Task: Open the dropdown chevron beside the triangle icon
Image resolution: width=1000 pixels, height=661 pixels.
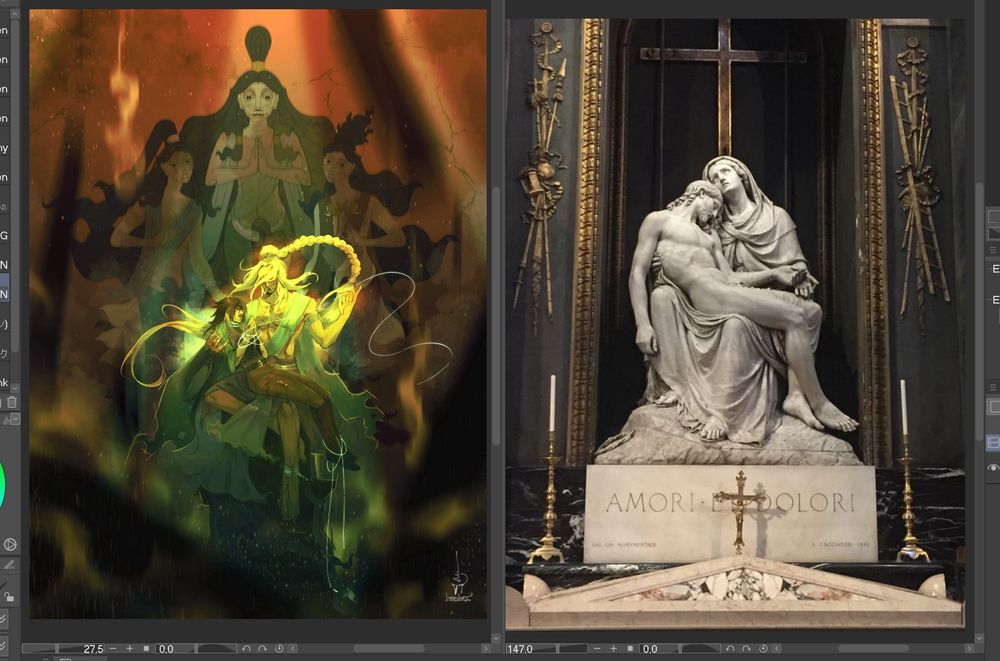Action: pos(16,419)
